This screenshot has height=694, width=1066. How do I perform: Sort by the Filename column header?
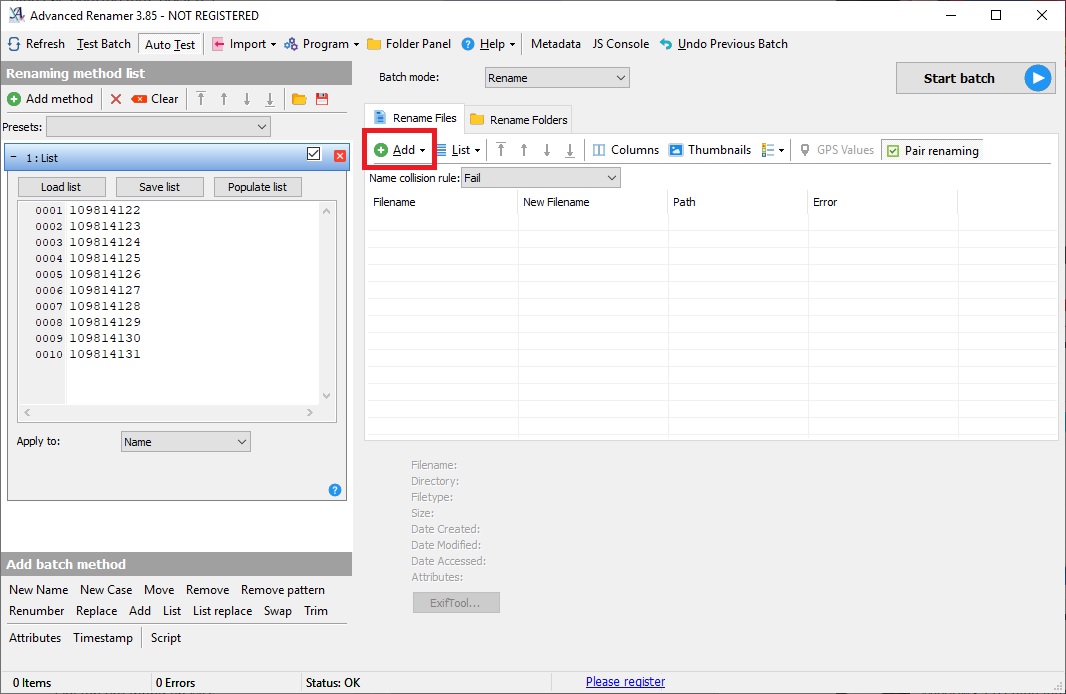[x=443, y=203]
